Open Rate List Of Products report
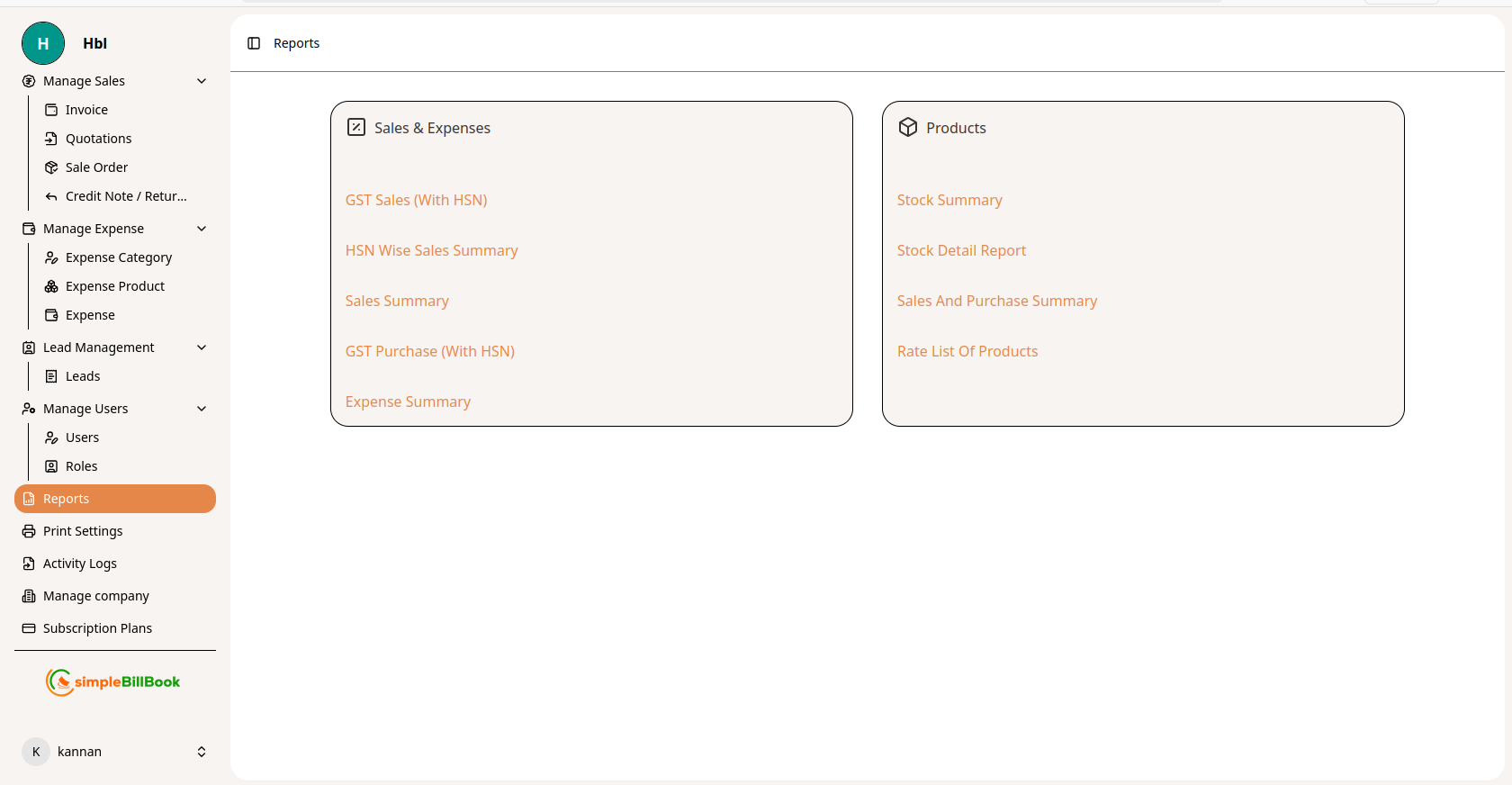This screenshot has height=785, width=1512. [x=967, y=351]
